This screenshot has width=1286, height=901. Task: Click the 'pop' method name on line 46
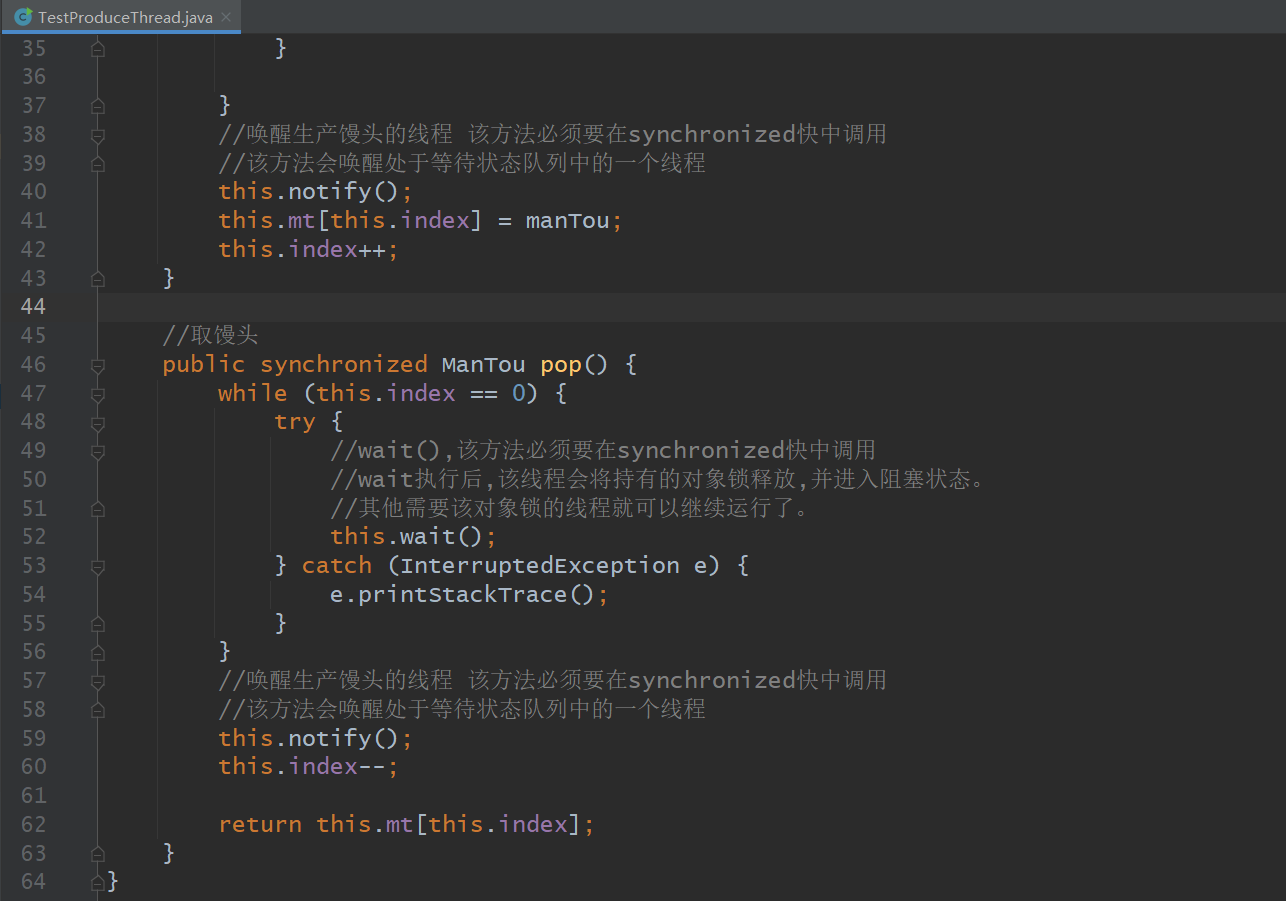(561, 365)
